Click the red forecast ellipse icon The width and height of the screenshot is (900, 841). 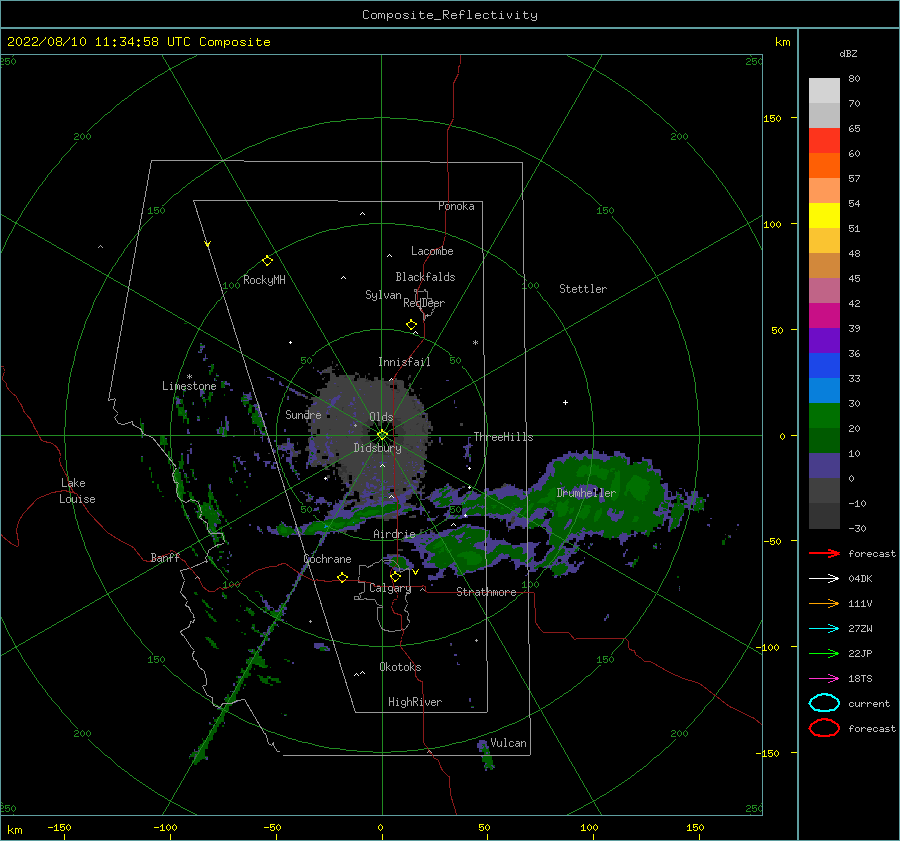(x=824, y=728)
